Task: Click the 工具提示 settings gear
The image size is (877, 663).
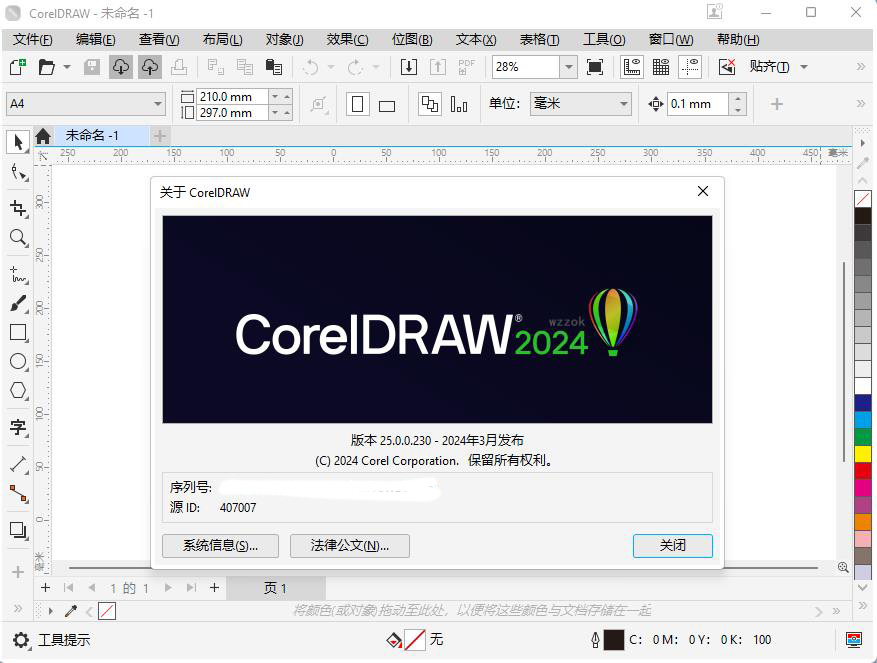Action: (x=21, y=640)
